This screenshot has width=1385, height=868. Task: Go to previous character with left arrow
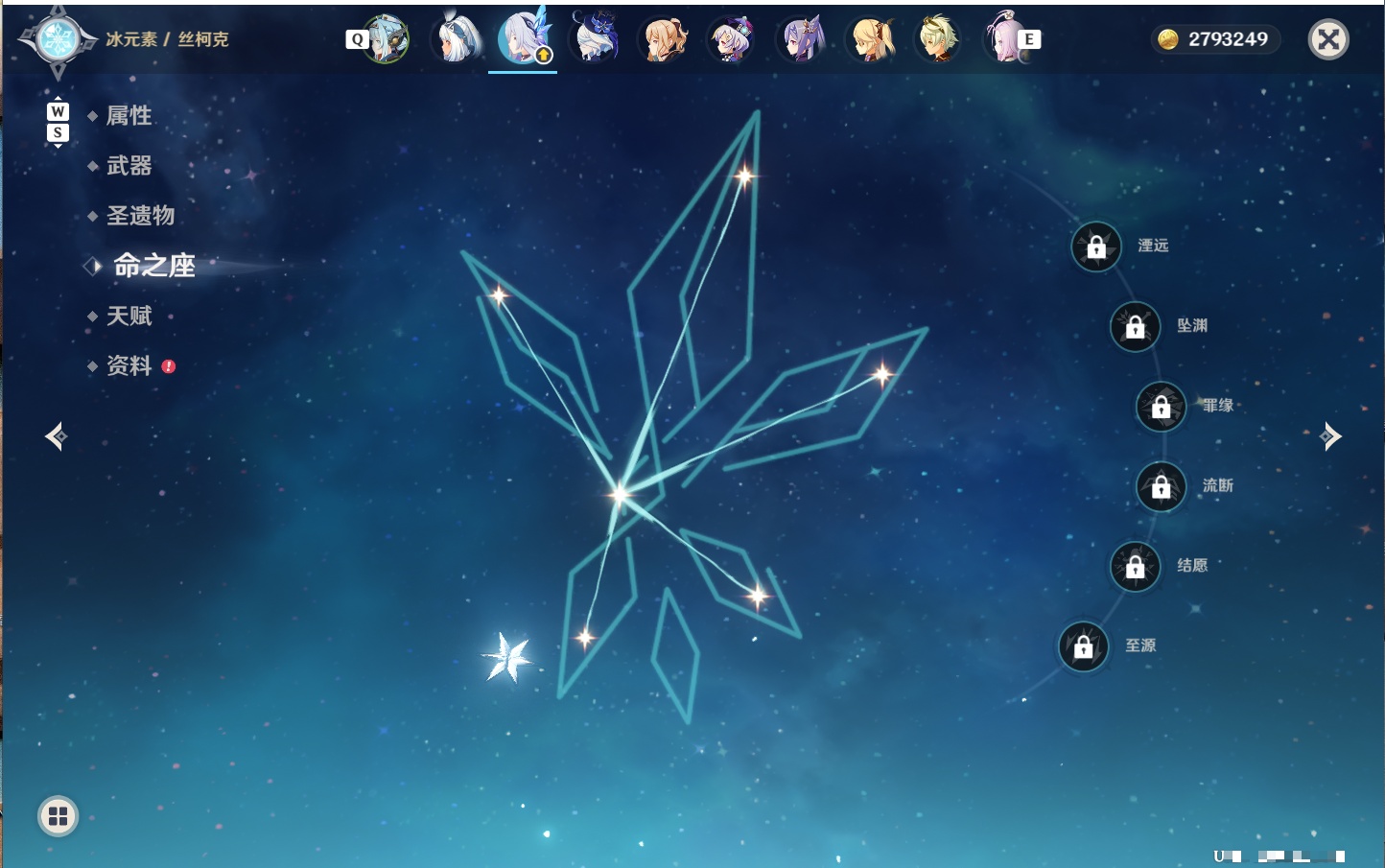pyautogui.click(x=56, y=436)
